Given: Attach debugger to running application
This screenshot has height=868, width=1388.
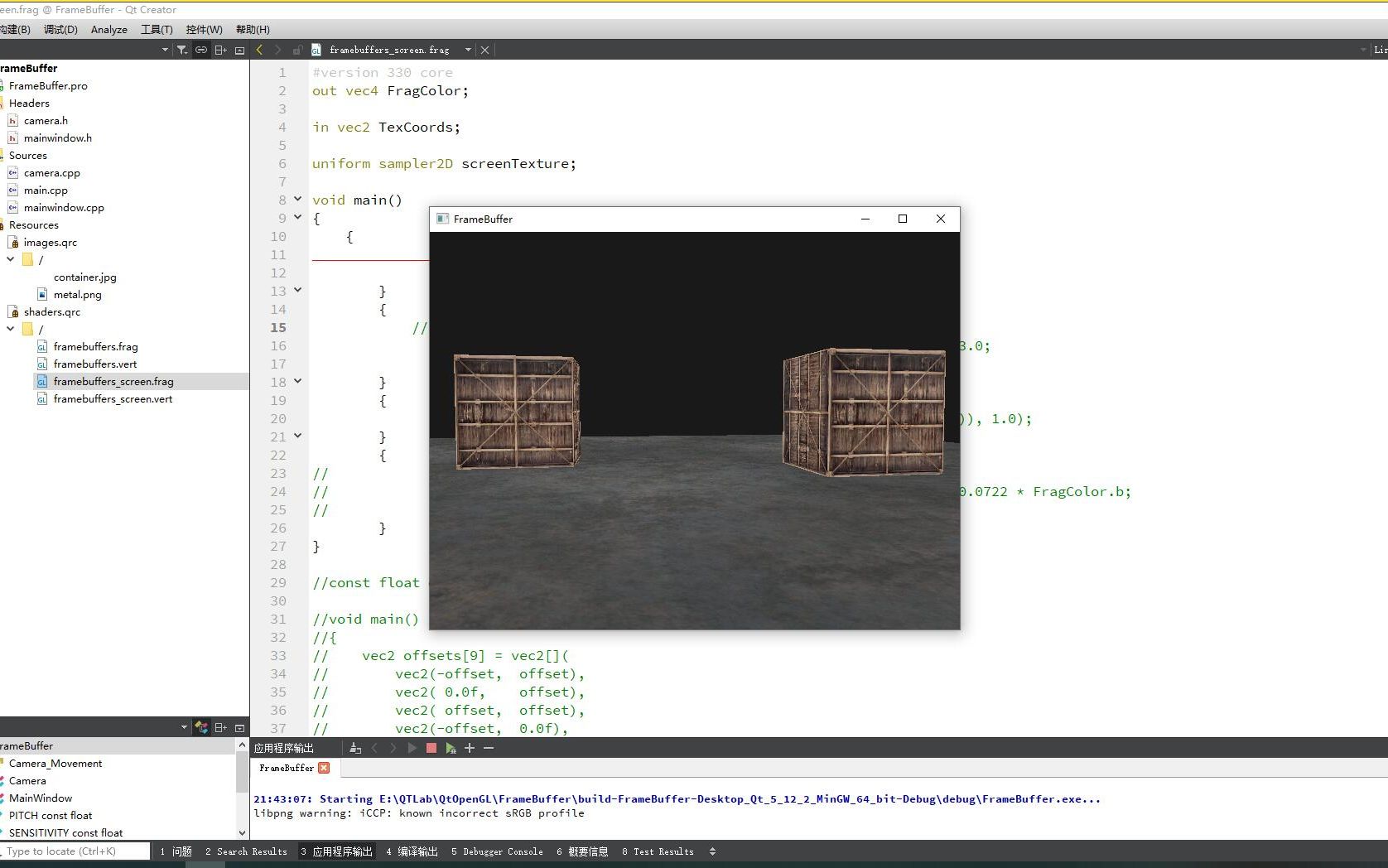Looking at the screenshot, I should (450, 748).
